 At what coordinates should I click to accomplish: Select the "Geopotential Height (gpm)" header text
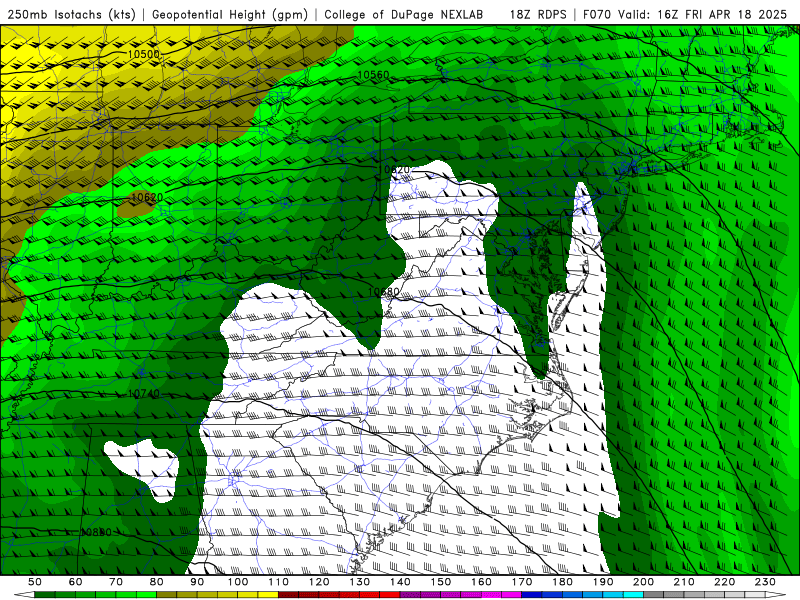230,14
